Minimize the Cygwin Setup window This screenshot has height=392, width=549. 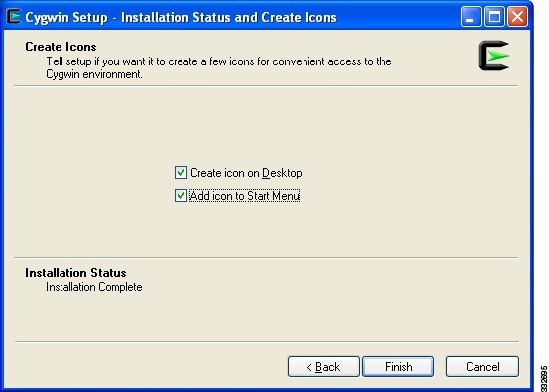click(x=471, y=16)
